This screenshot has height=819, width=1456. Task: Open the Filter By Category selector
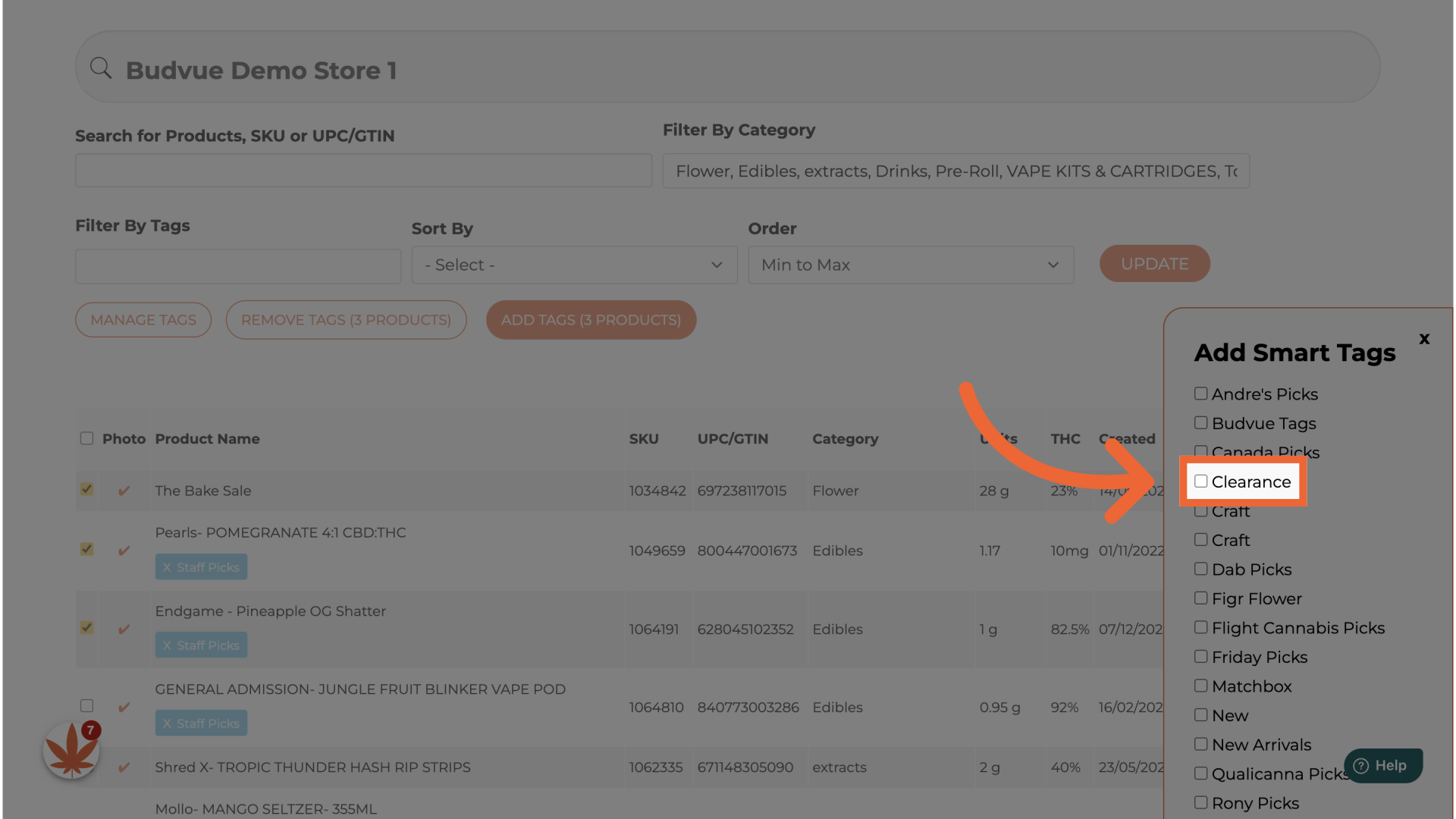click(955, 171)
